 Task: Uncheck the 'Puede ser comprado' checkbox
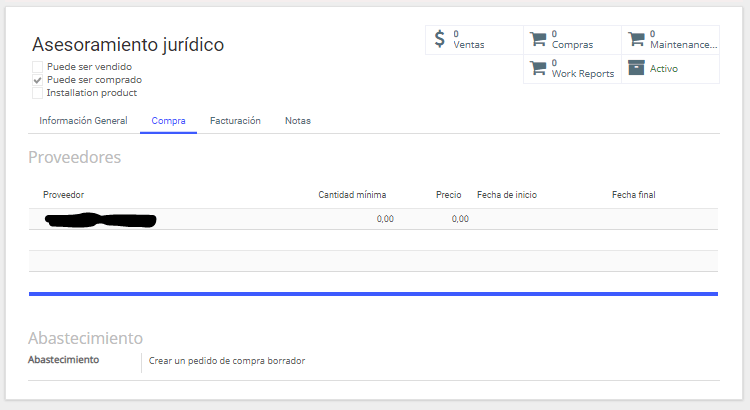(37, 80)
